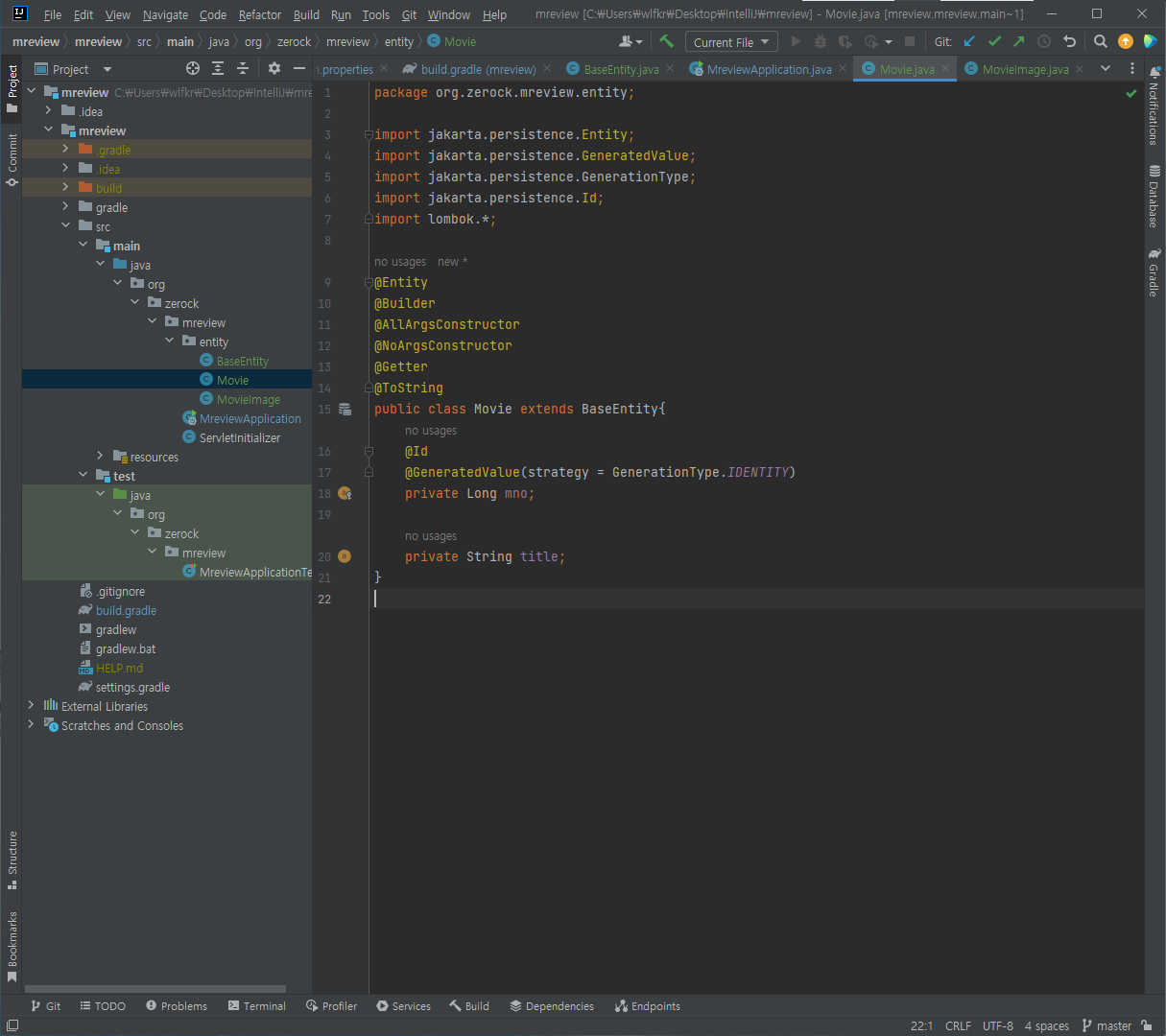1166x1036 pixels.
Task: Fold the import block in the editor
Action: pyautogui.click(x=369, y=135)
